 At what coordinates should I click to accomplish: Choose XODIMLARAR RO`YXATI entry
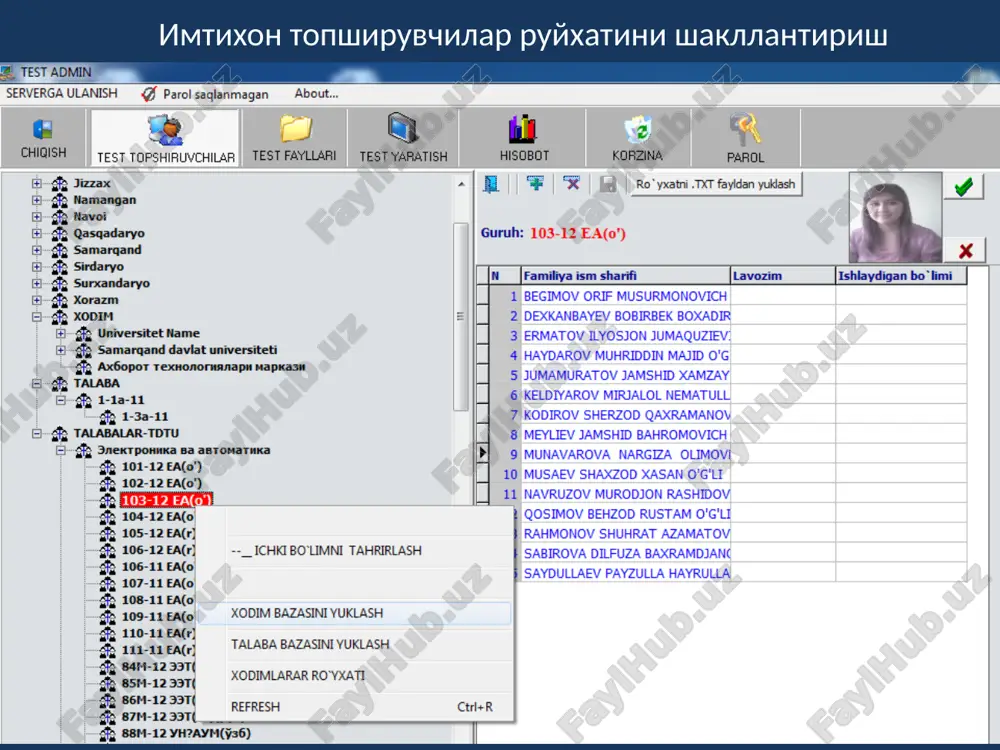click(354, 675)
